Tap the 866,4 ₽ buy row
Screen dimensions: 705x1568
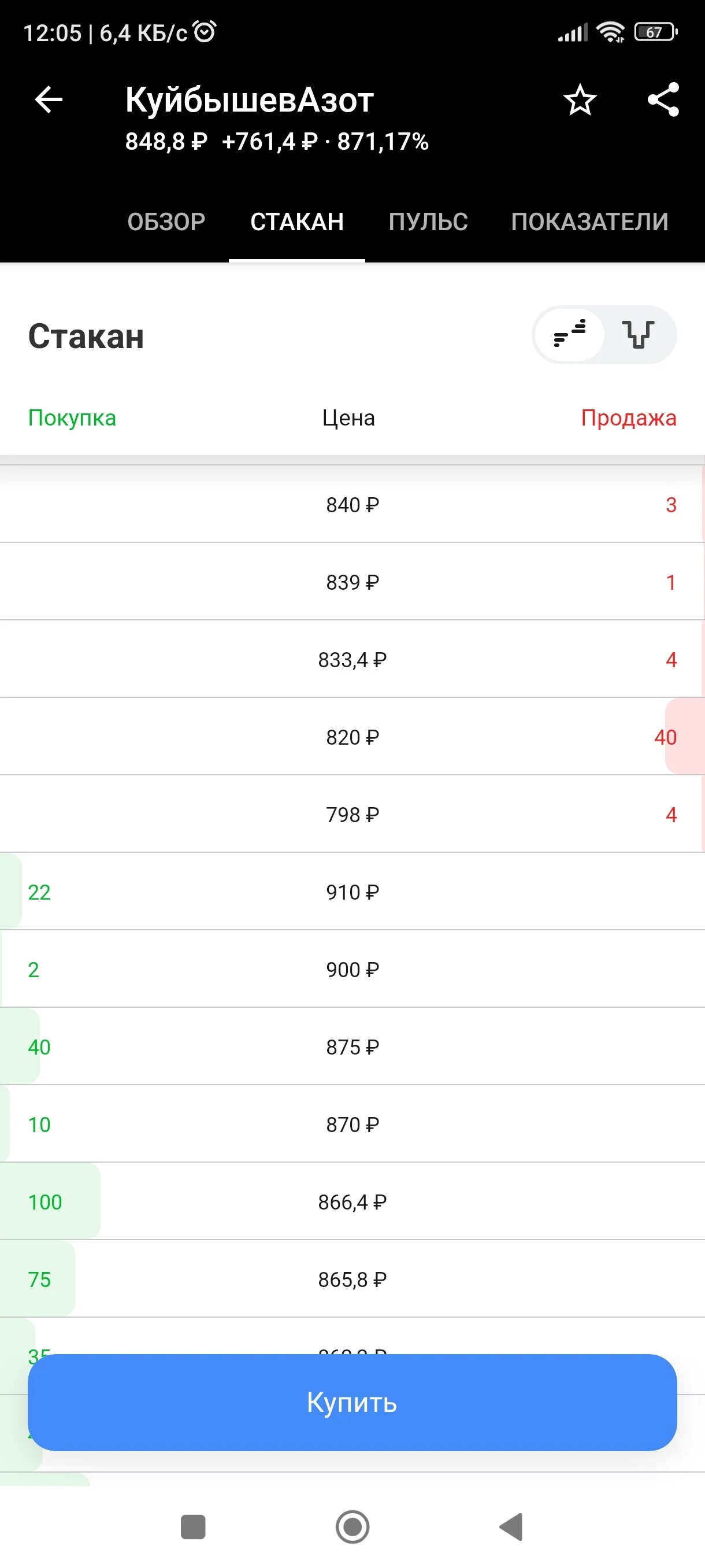(352, 1201)
